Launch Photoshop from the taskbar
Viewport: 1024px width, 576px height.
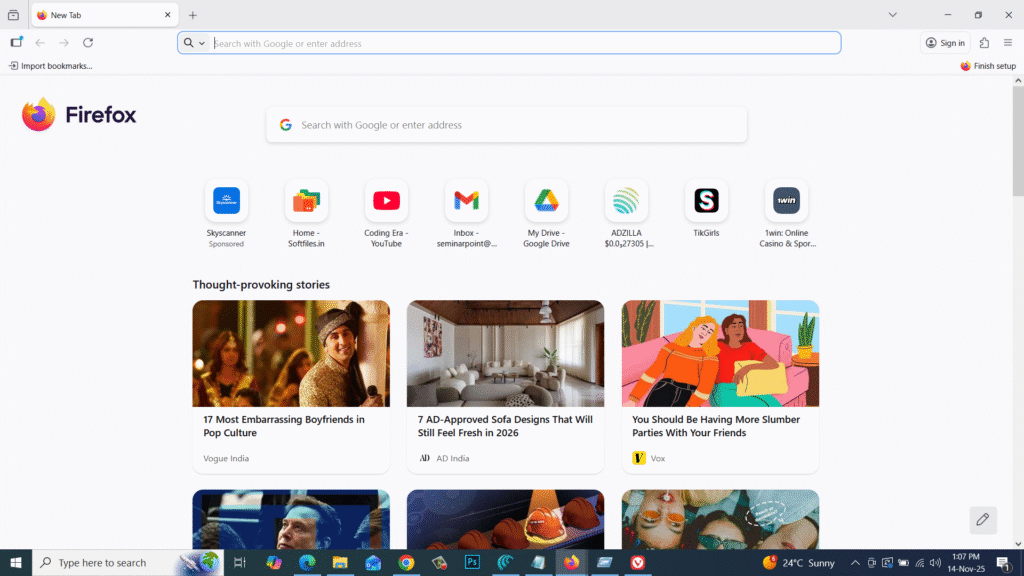click(472, 562)
